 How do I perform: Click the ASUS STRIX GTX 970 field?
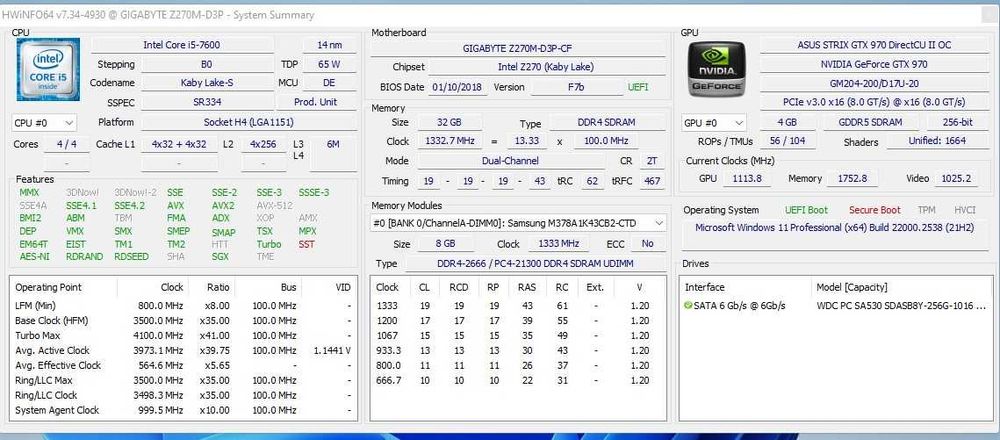874,45
